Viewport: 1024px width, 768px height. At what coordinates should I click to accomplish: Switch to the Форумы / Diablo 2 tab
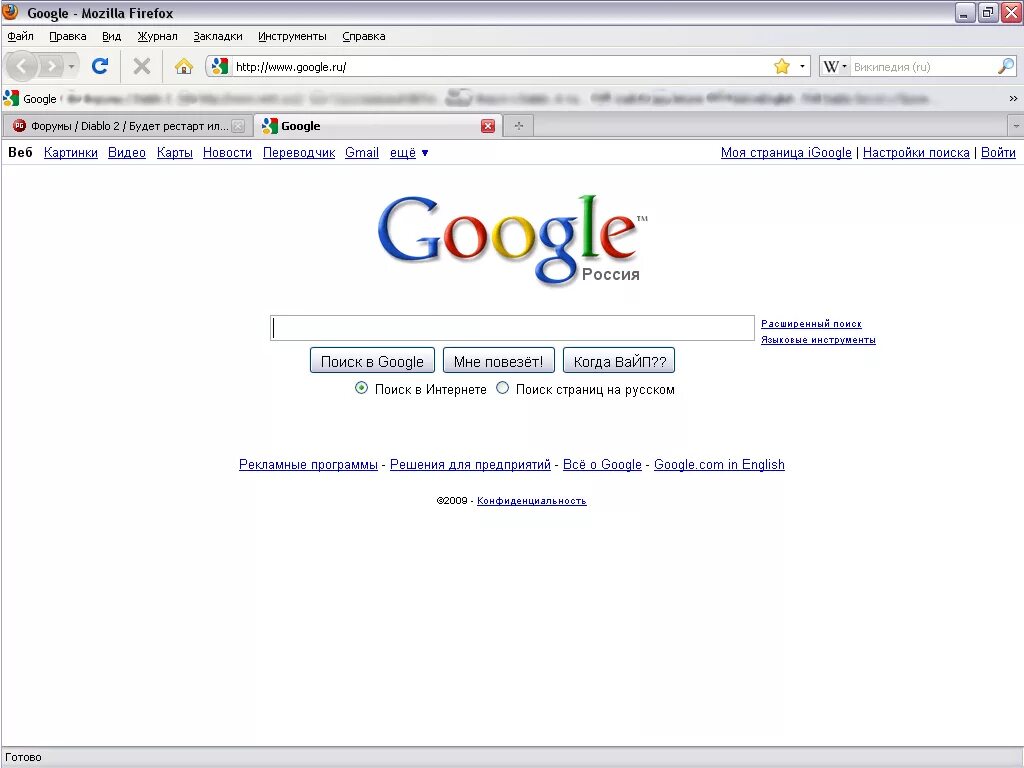pyautogui.click(x=127, y=126)
